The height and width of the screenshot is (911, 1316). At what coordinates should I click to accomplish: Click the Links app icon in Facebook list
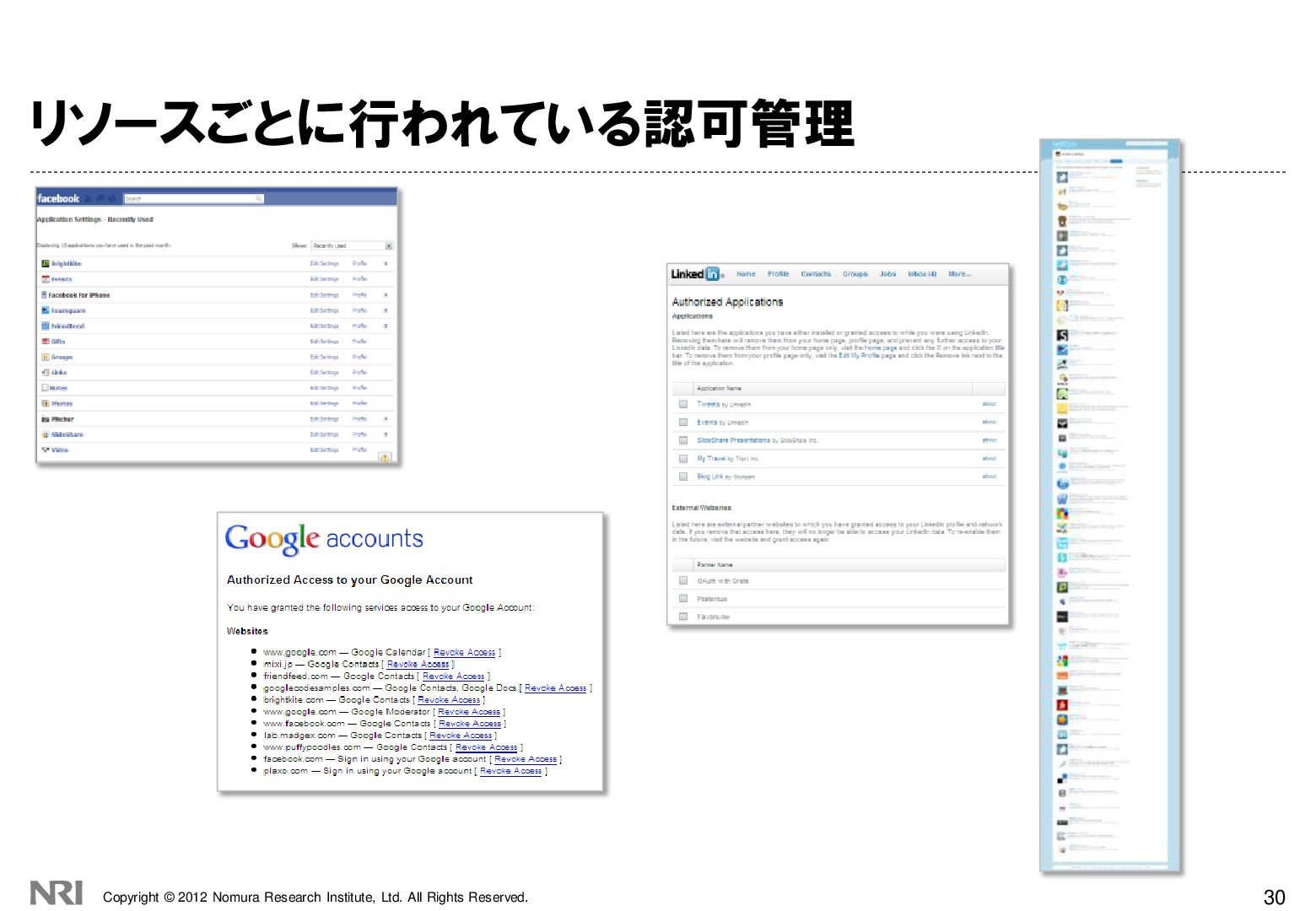[x=46, y=372]
